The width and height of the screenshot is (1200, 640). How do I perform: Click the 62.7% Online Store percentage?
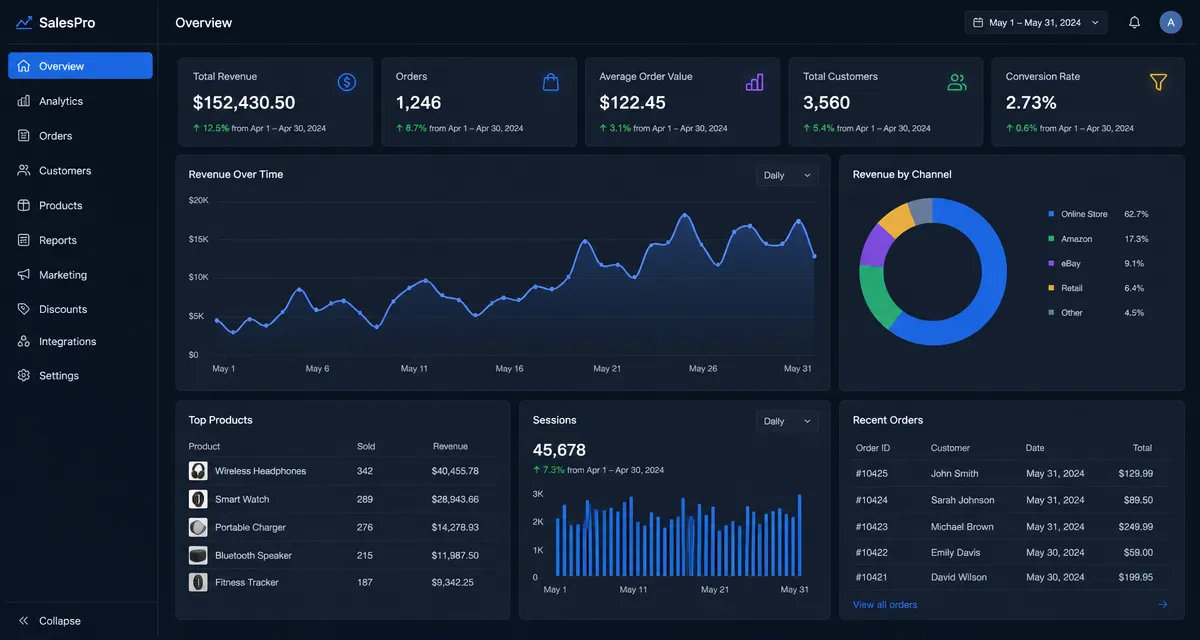[x=1136, y=214]
